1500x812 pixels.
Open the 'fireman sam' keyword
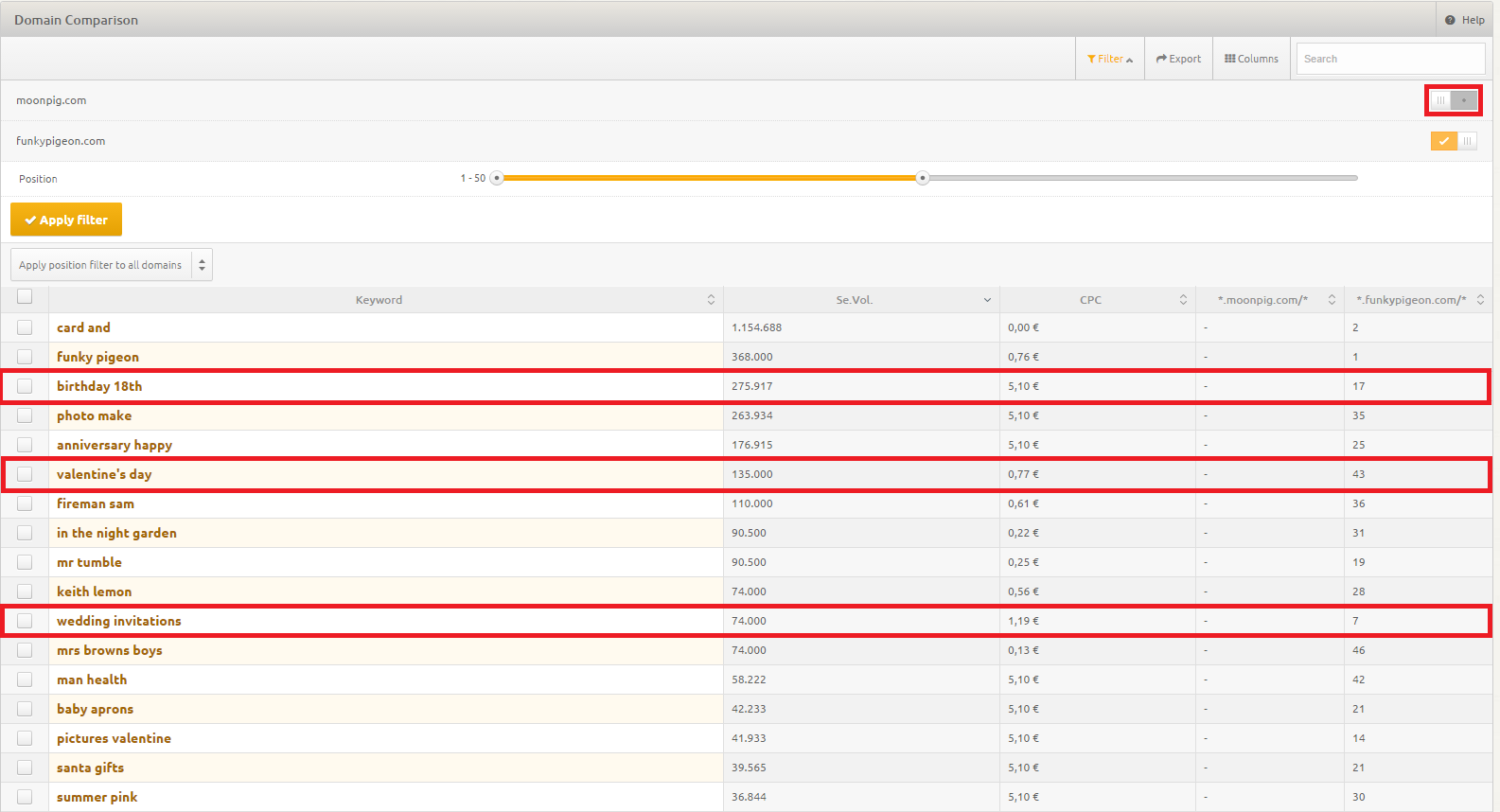(x=96, y=503)
